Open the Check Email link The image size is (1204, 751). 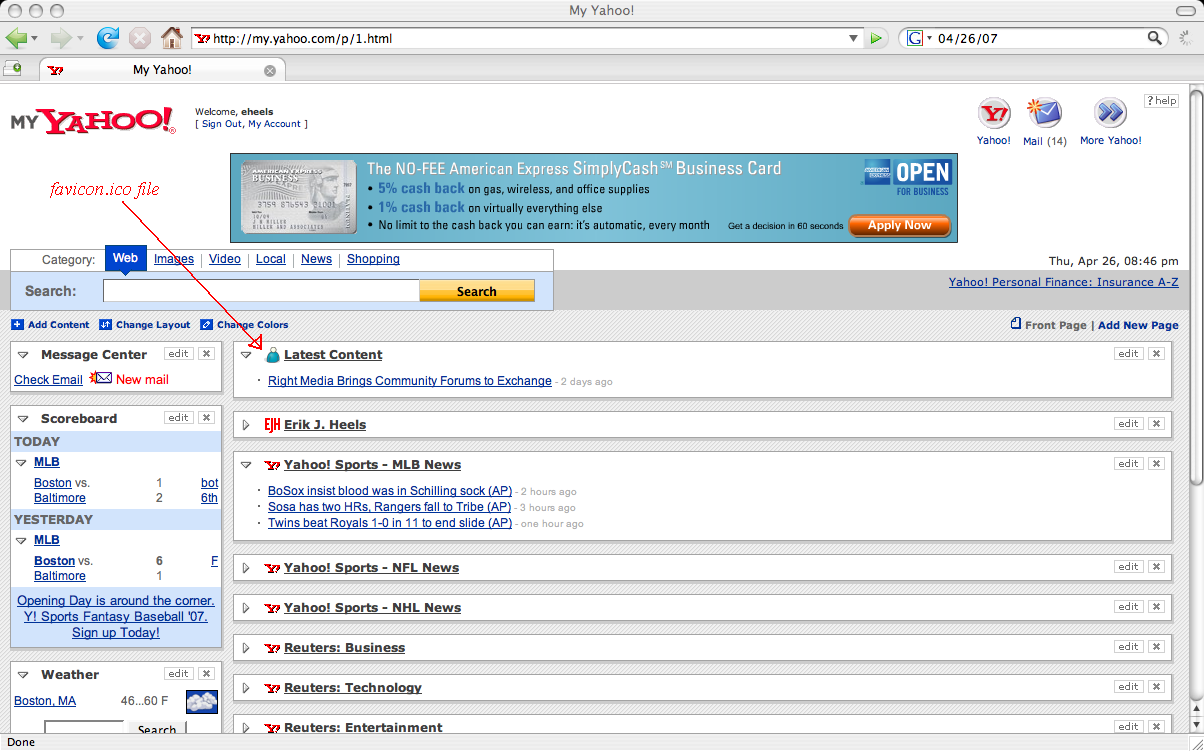(x=48, y=380)
